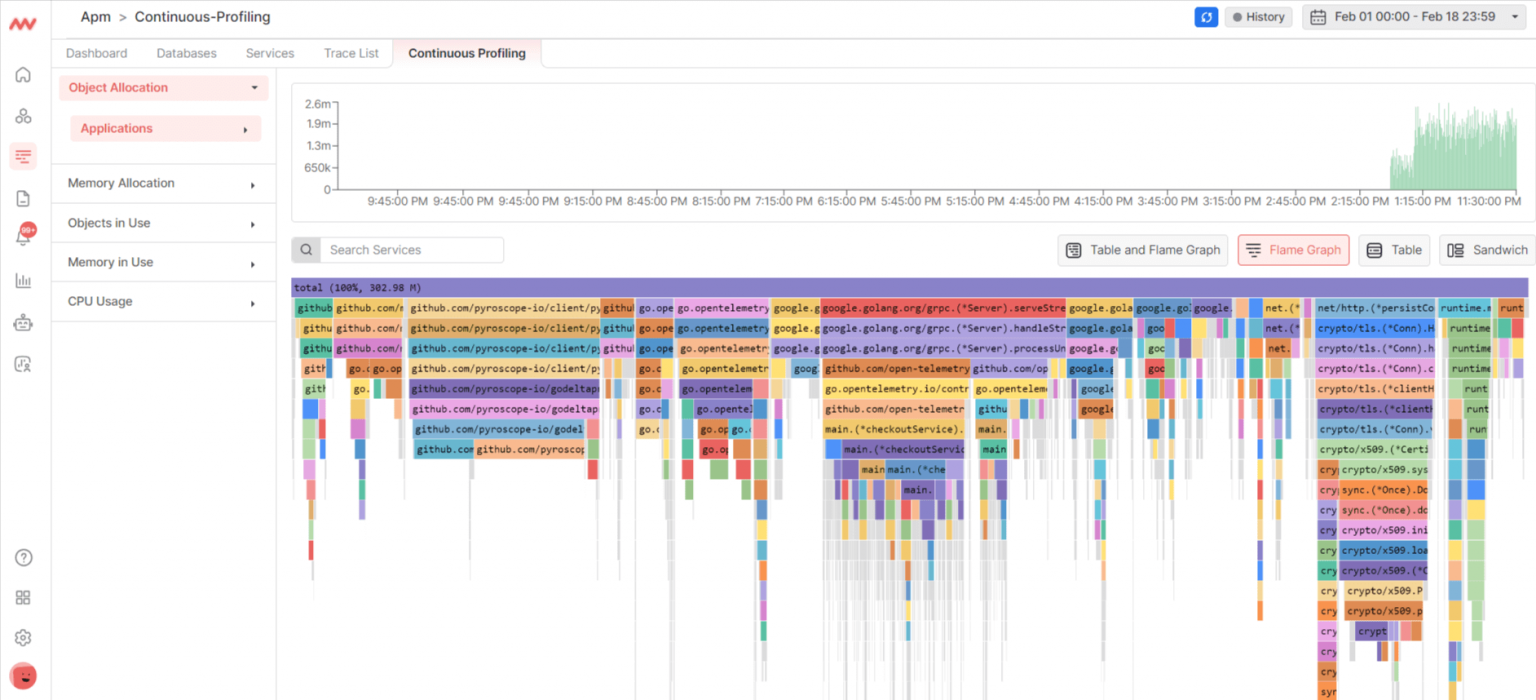Screen dimensions: 1536x700
Task: Switch to Sandwich view
Action: pos(1487,250)
